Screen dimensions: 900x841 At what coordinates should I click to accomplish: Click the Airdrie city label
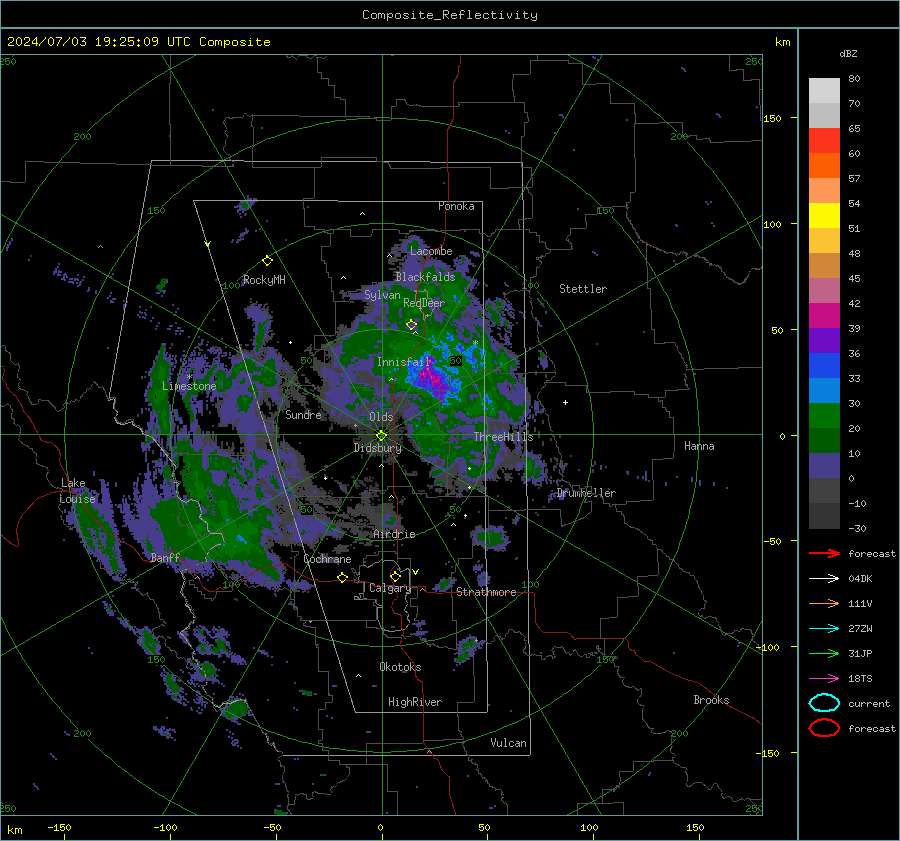394,534
